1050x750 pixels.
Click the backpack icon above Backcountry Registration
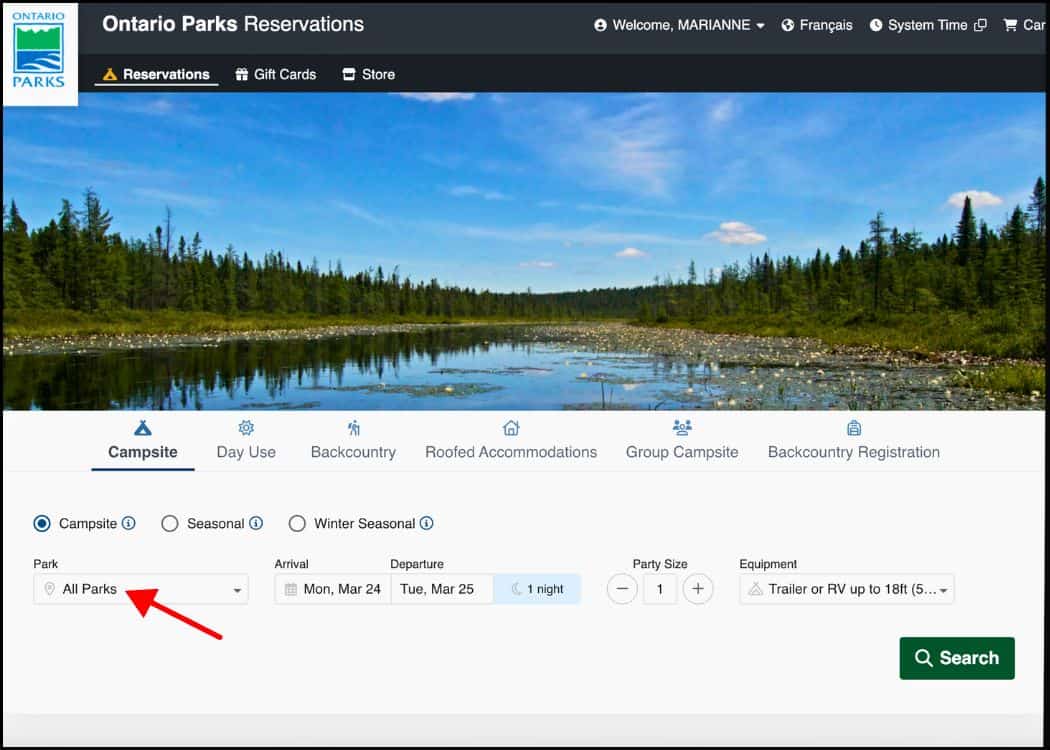coord(854,428)
